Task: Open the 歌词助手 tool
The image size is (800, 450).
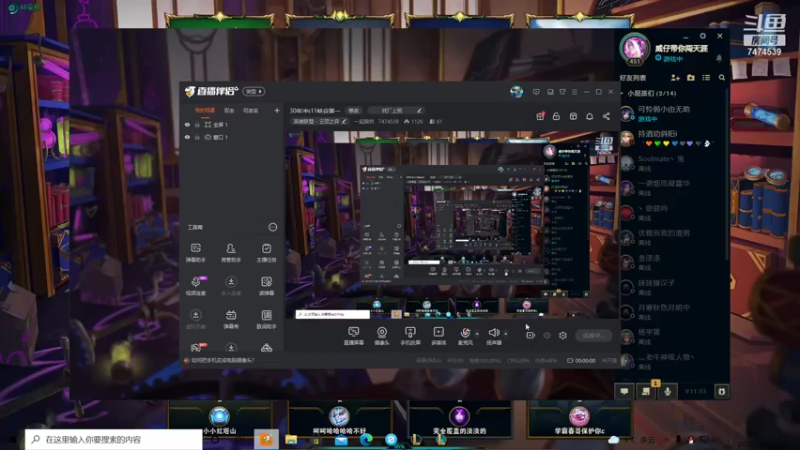Action: (266, 319)
